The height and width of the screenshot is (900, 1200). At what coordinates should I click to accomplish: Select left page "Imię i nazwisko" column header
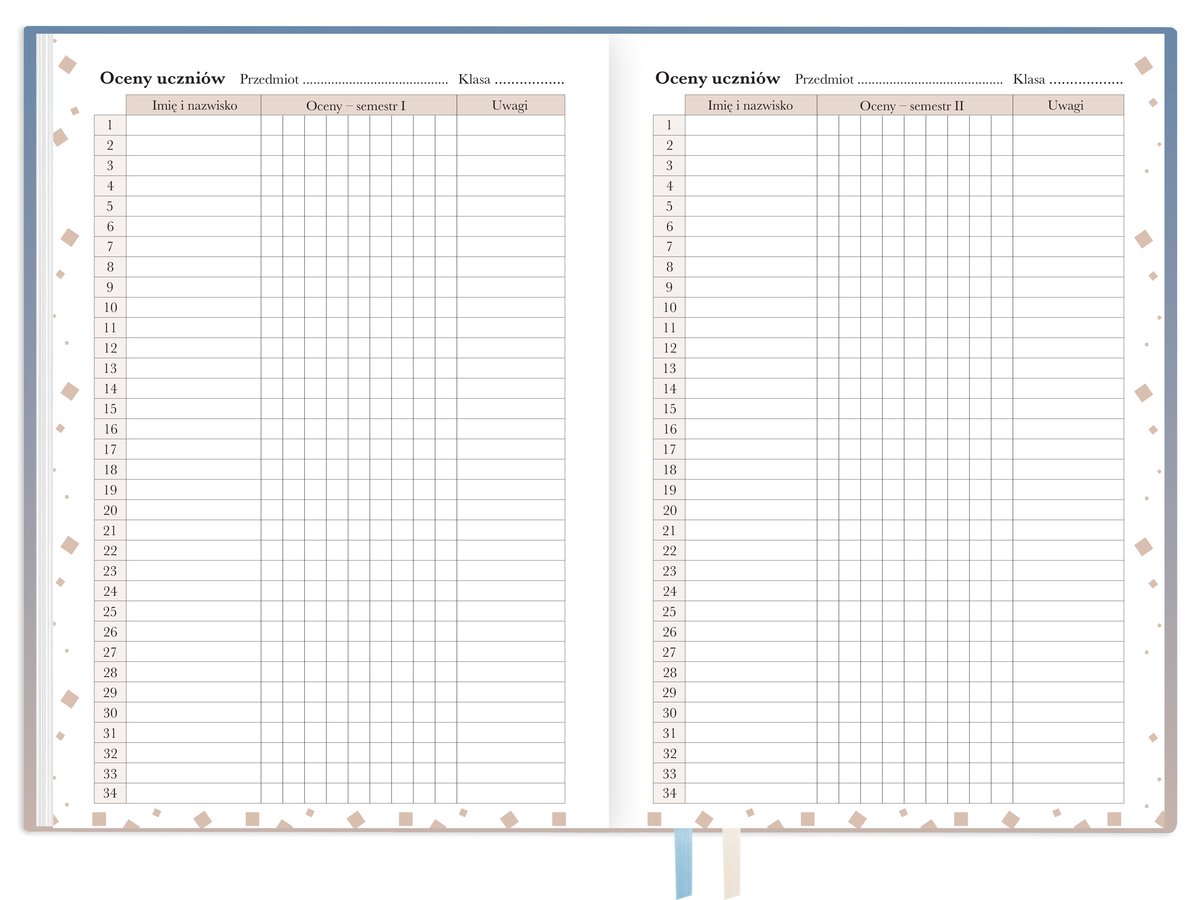click(x=194, y=105)
